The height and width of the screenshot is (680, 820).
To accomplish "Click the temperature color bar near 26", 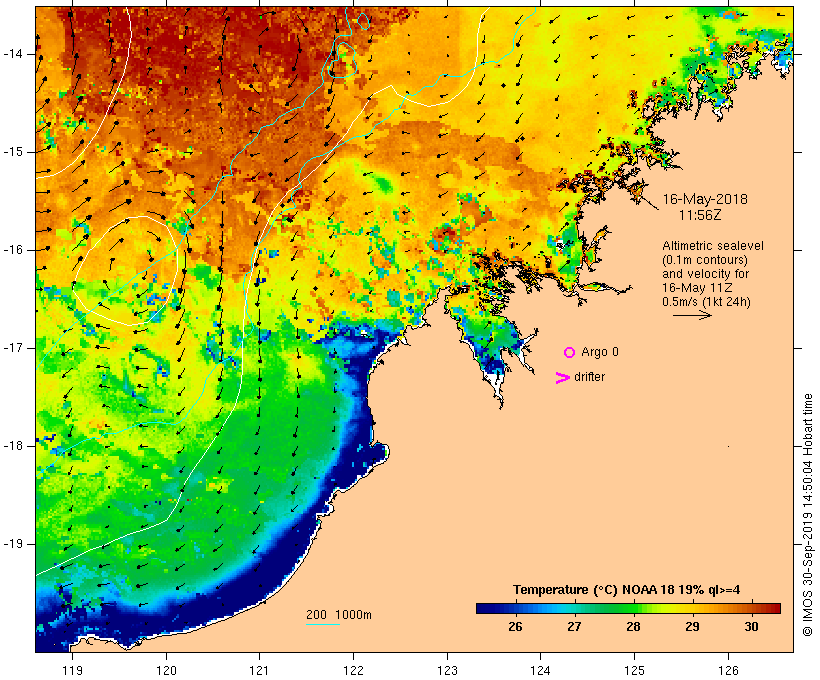I will pos(515,608).
